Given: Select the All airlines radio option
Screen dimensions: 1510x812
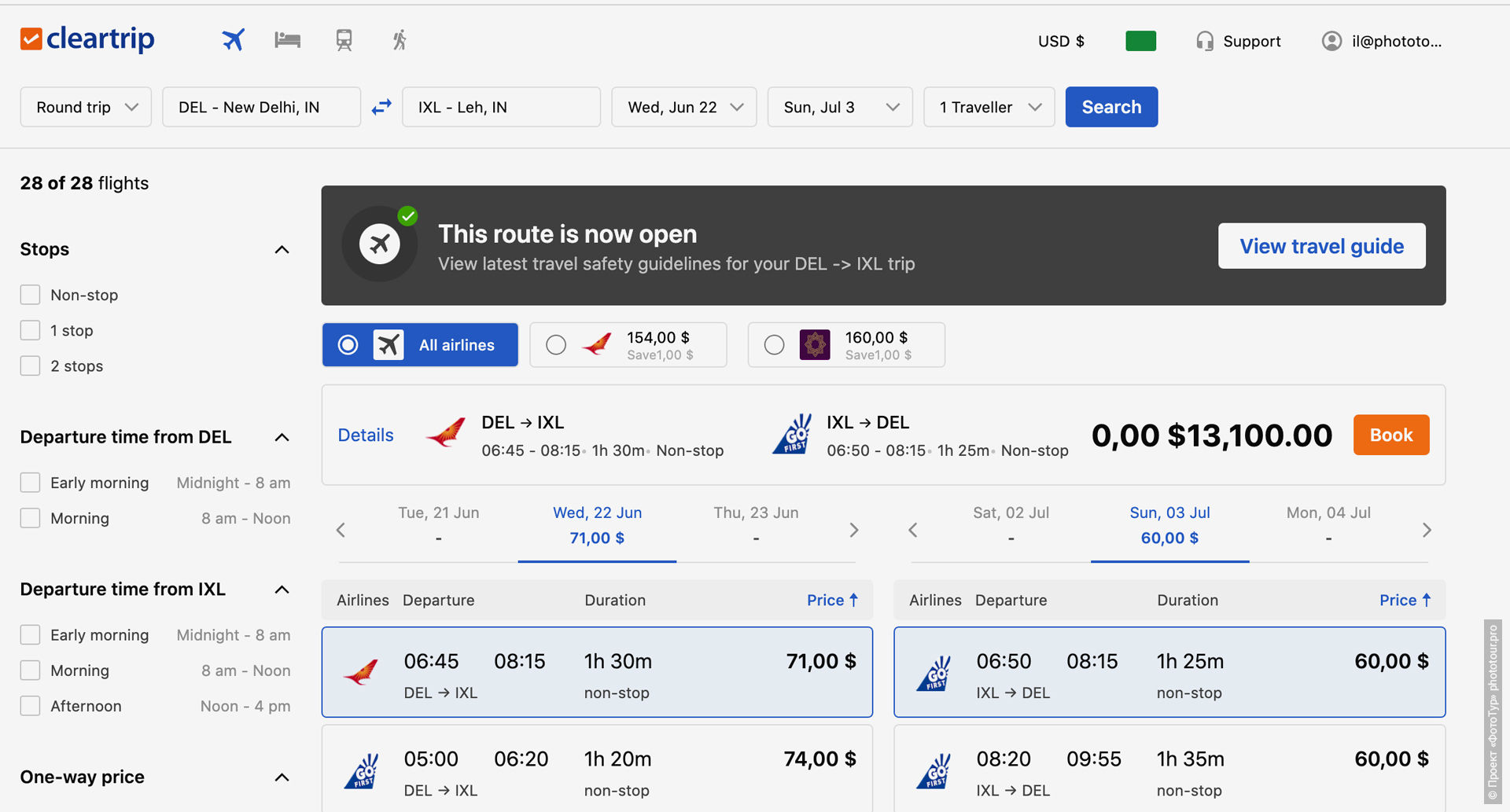Looking at the screenshot, I should (x=348, y=344).
